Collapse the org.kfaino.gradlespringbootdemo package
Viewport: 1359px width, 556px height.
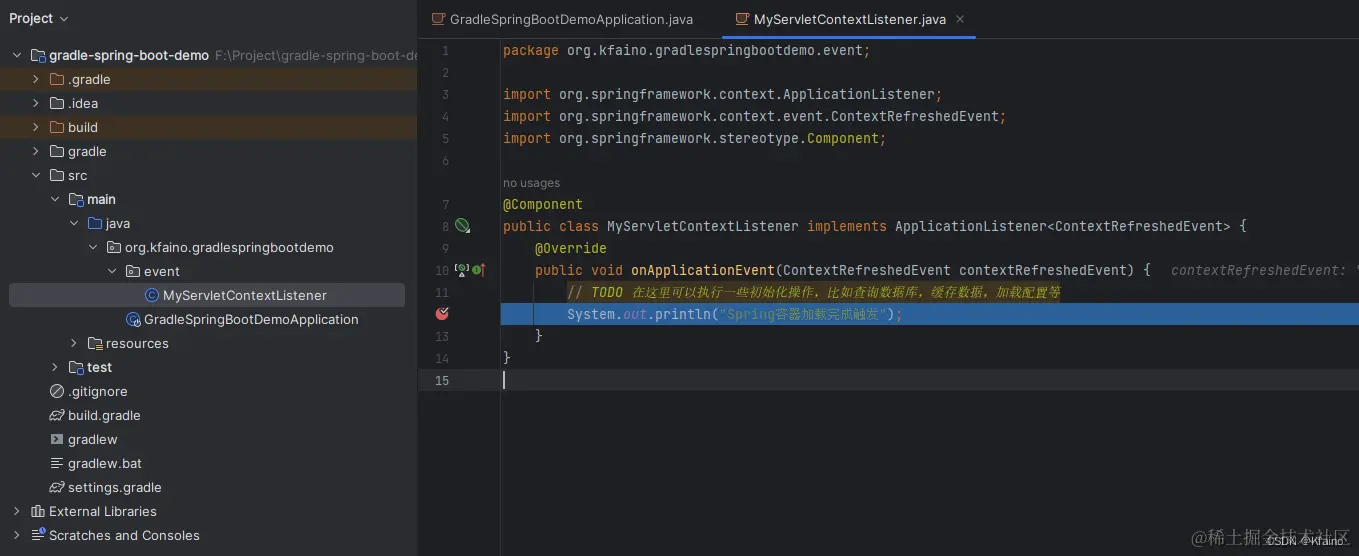tap(93, 247)
